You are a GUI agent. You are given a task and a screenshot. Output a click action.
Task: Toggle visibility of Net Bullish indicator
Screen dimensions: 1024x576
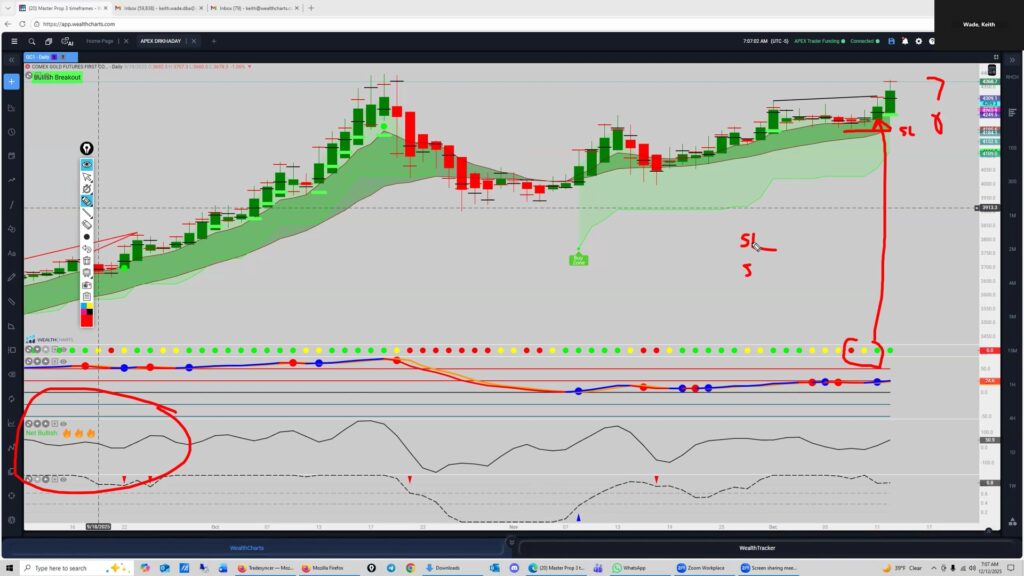point(64,424)
